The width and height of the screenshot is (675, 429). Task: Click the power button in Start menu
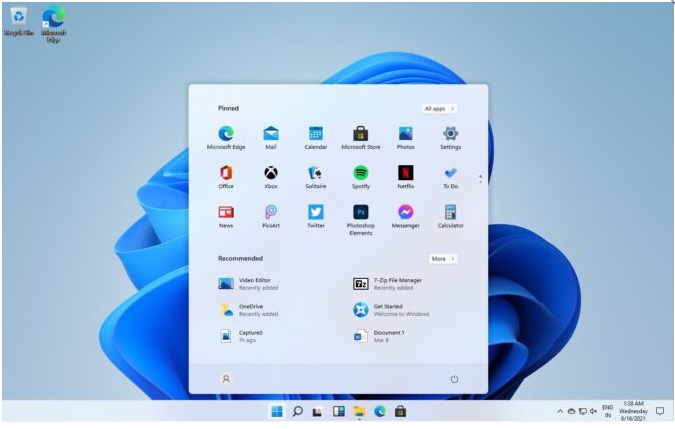(x=454, y=379)
